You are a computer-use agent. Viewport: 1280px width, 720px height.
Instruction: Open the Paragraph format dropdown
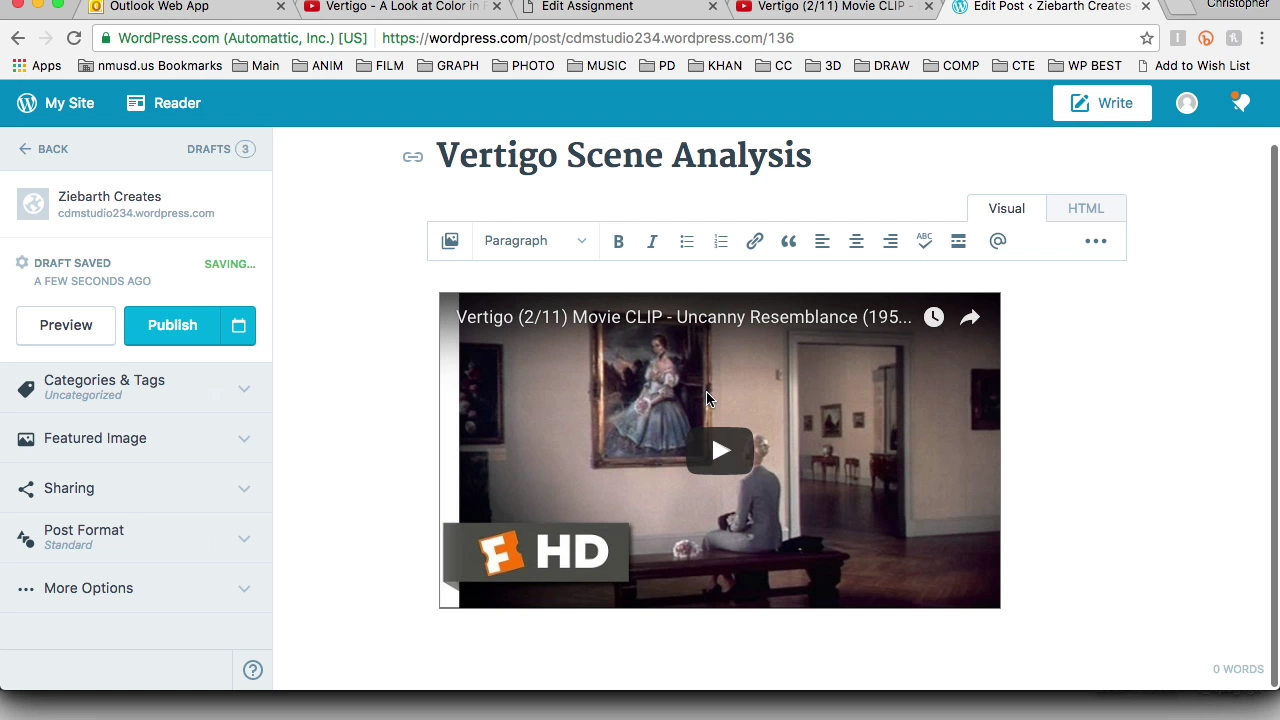(535, 241)
